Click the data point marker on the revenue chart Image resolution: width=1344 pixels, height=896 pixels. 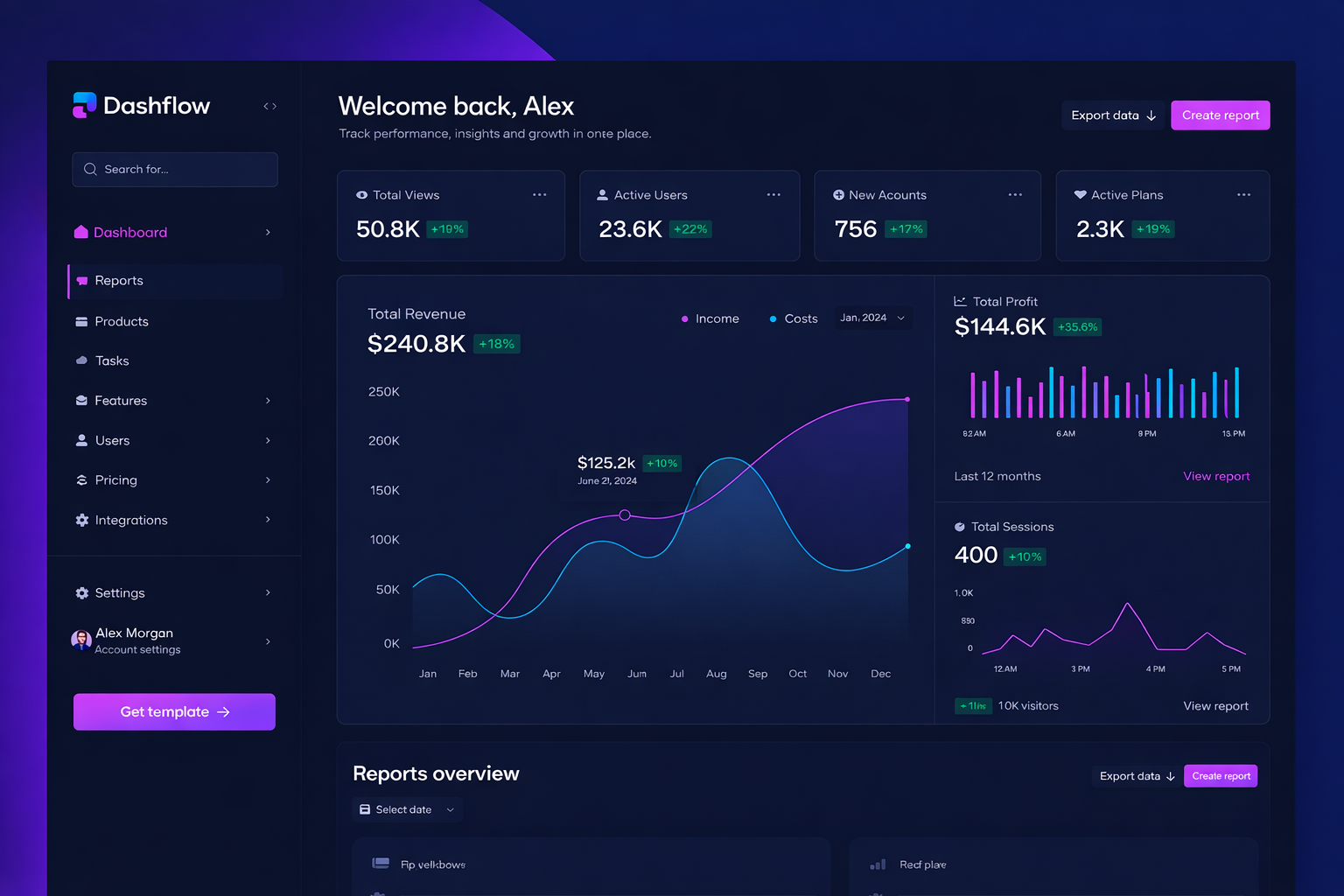click(x=626, y=515)
